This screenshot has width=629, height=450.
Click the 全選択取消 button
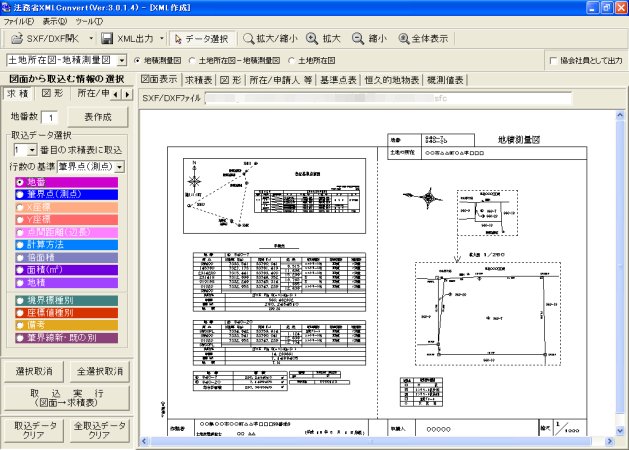click(100, 371)
